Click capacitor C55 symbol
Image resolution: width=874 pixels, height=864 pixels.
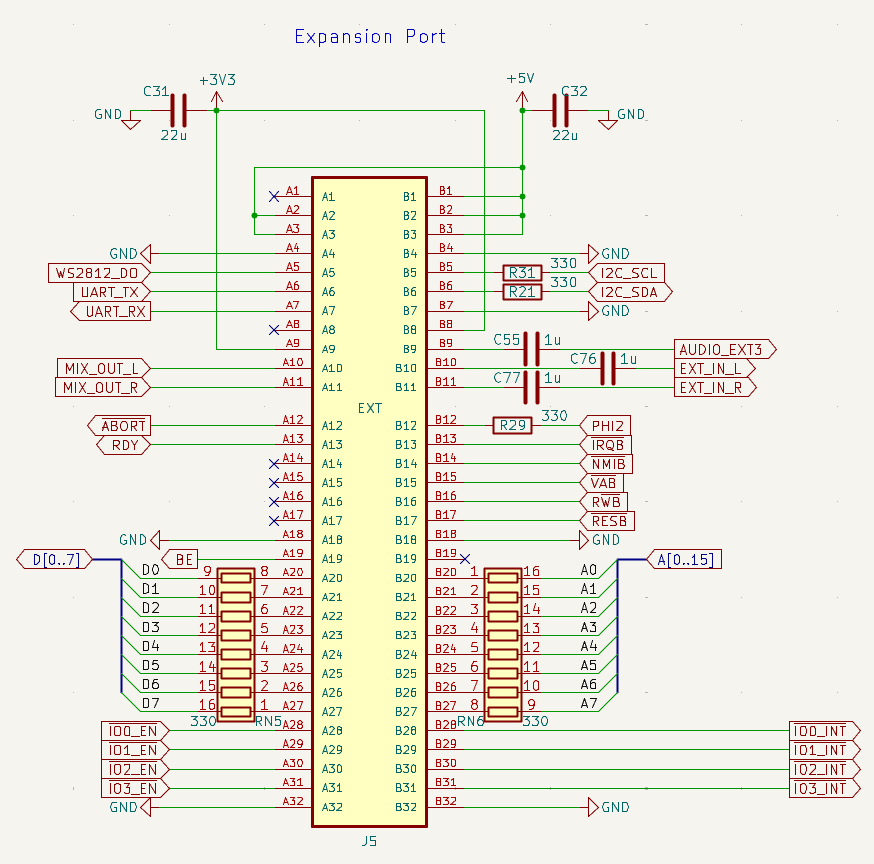coord(533,349)
